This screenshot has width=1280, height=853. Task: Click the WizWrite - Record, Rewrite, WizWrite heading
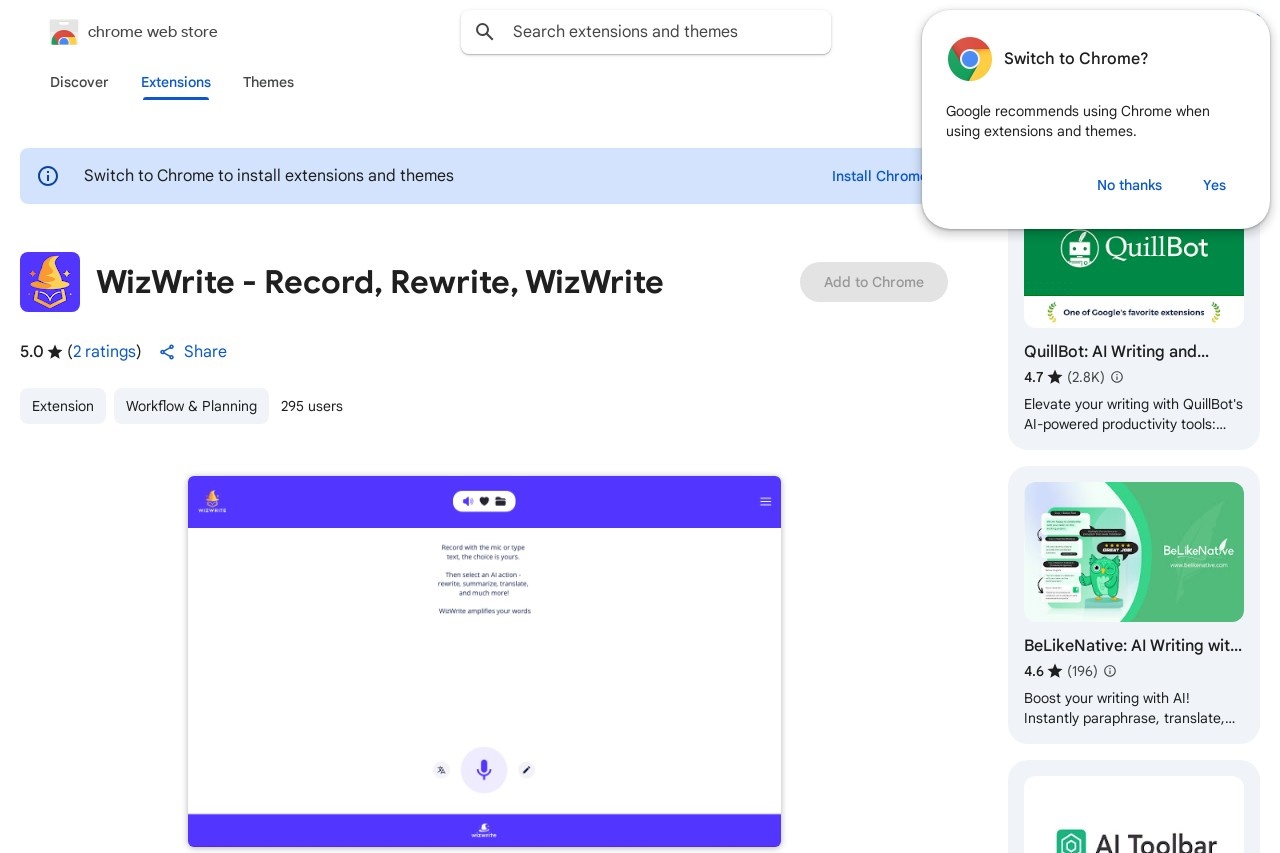[x=380, y=282]
